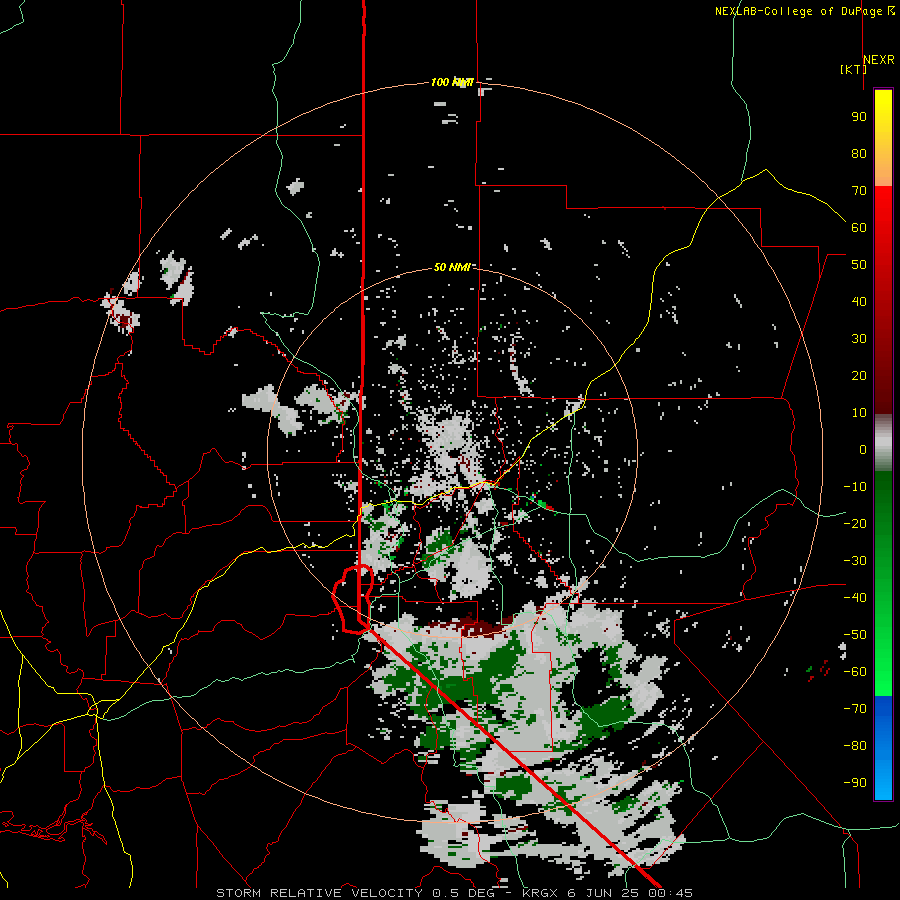Click the -80 label on the velocity scale
Viewport: 900px width, 900px height.
[855, 746]
